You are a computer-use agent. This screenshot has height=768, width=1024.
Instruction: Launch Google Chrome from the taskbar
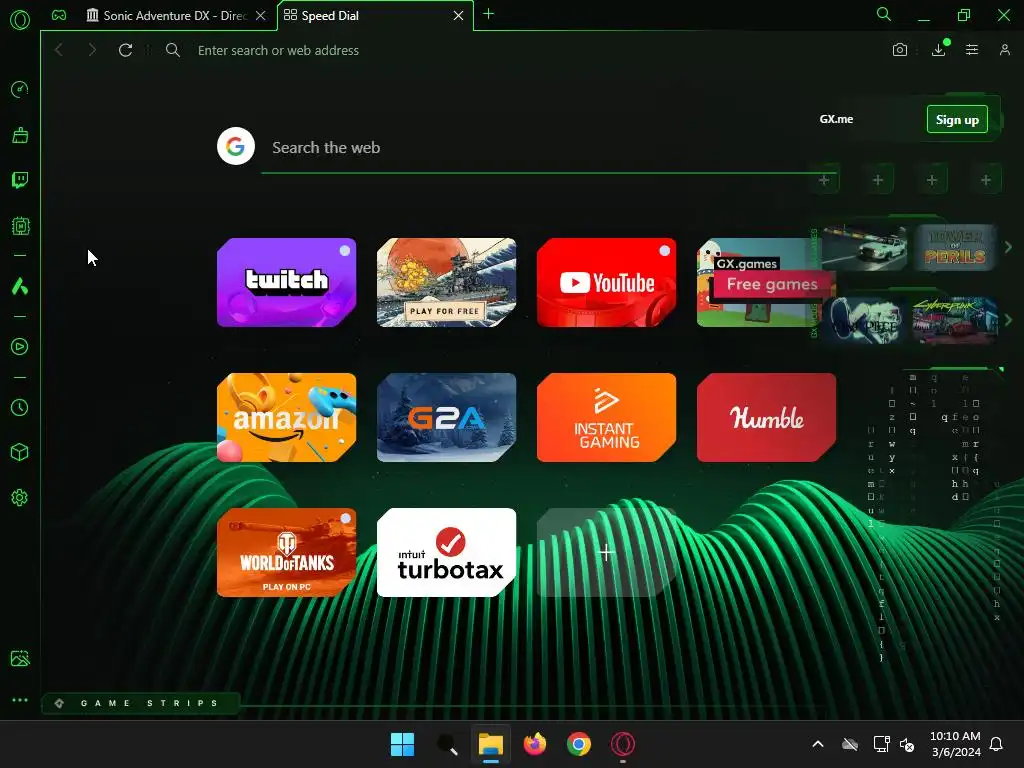tap(579, 744)
